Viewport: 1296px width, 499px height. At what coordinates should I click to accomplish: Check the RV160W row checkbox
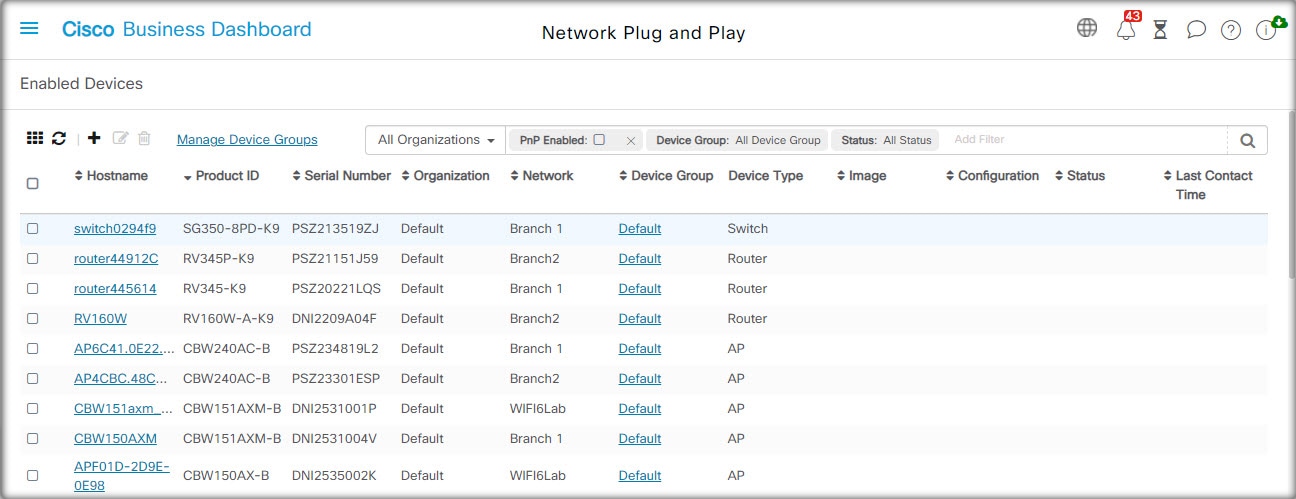33,318
